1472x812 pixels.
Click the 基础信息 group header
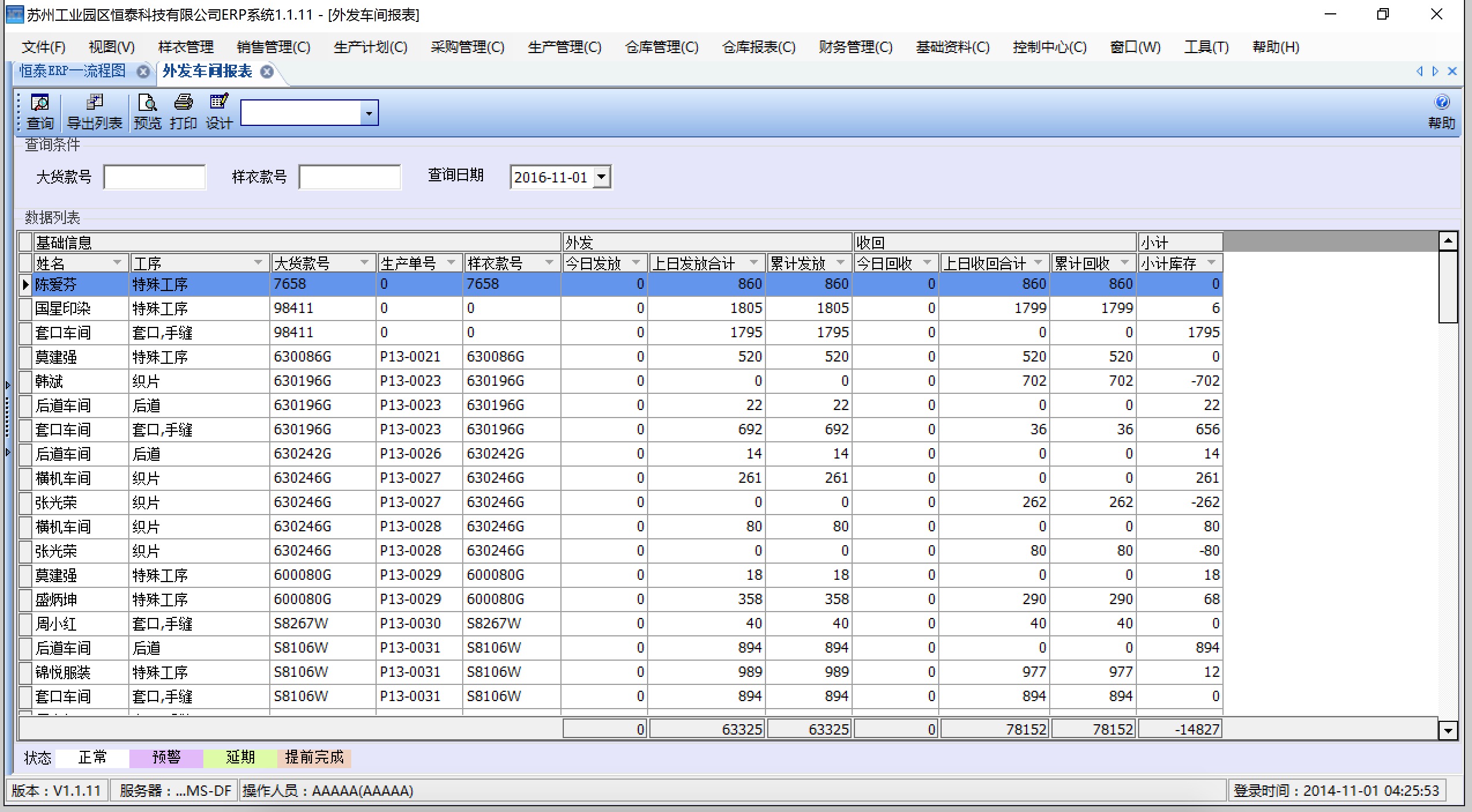298,242
